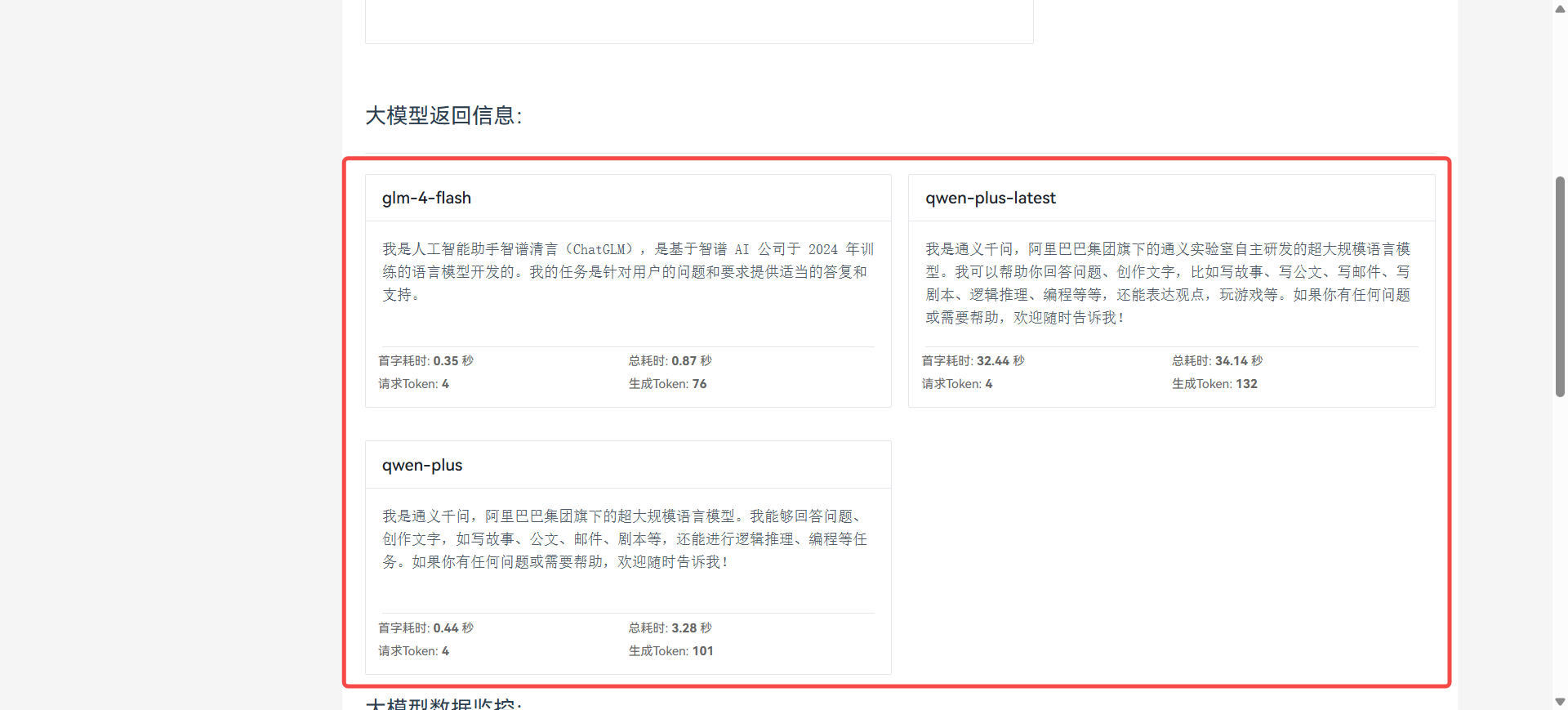Click the qwen-plus card title
The image size is (1568, 710).
point(422,465)
